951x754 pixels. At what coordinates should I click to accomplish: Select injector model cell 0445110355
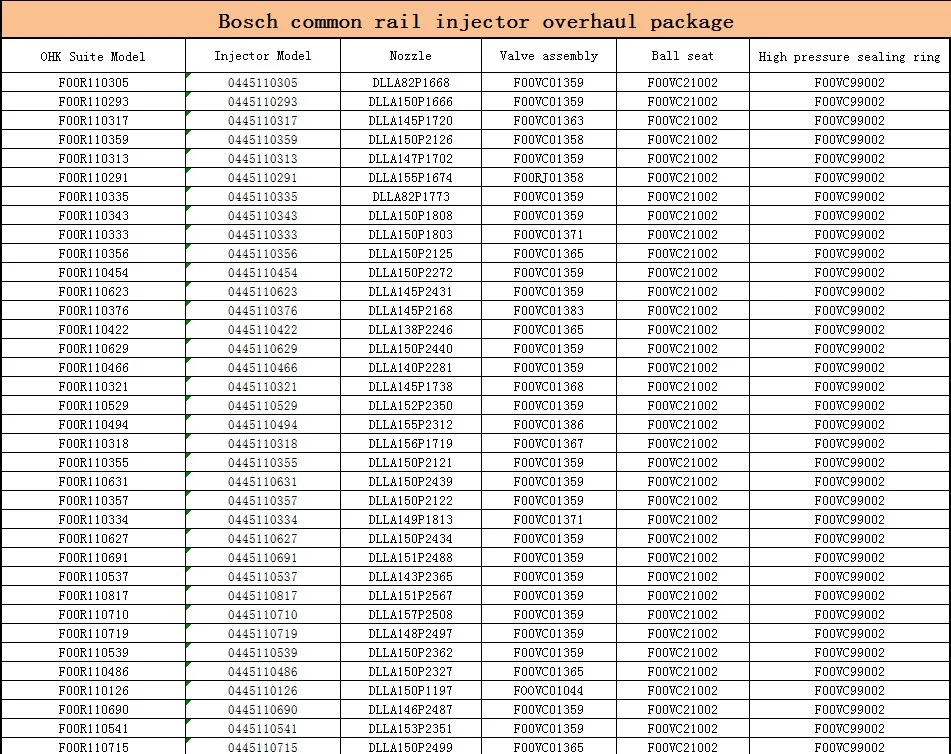(263, 463)
